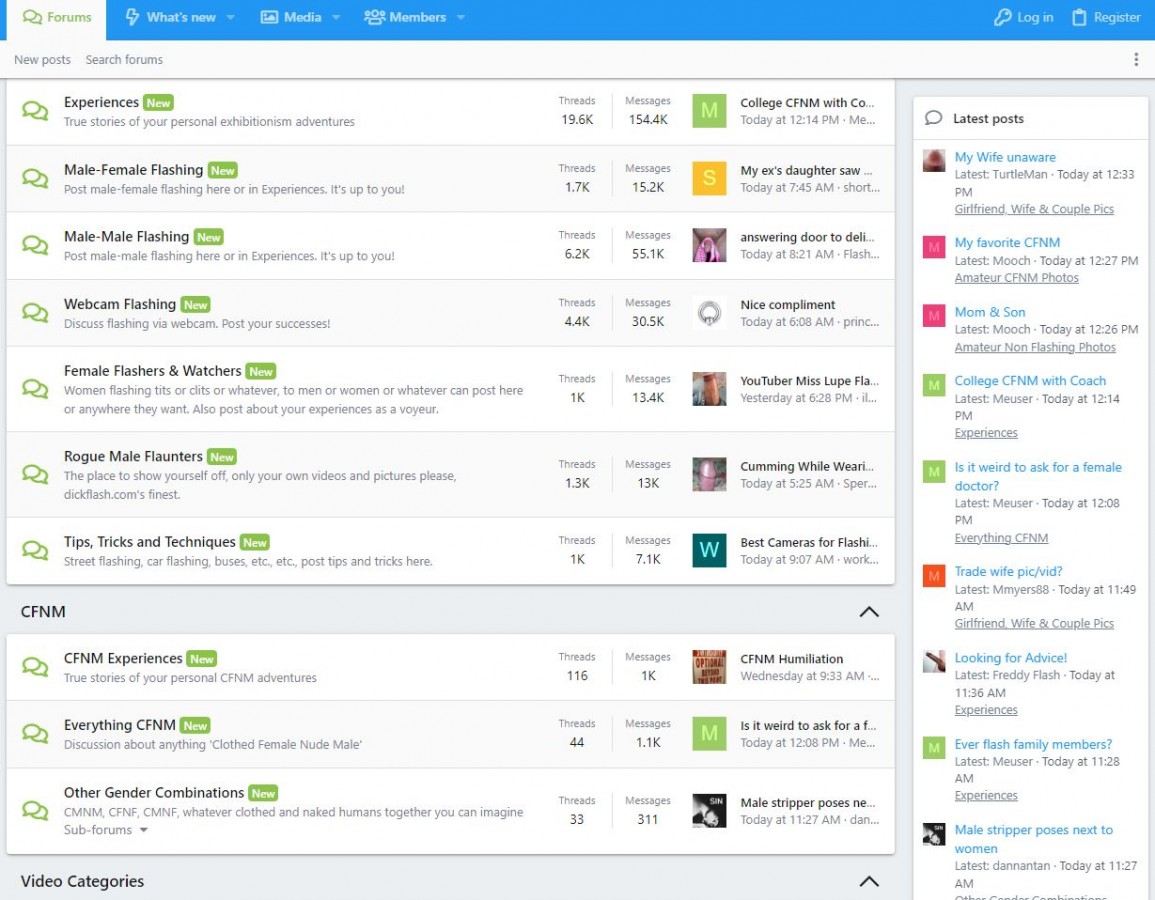The image size is (1155, 900).
Task: Collapse the Video Categories section
Action: pyautogui.click(x=869, y=881)
